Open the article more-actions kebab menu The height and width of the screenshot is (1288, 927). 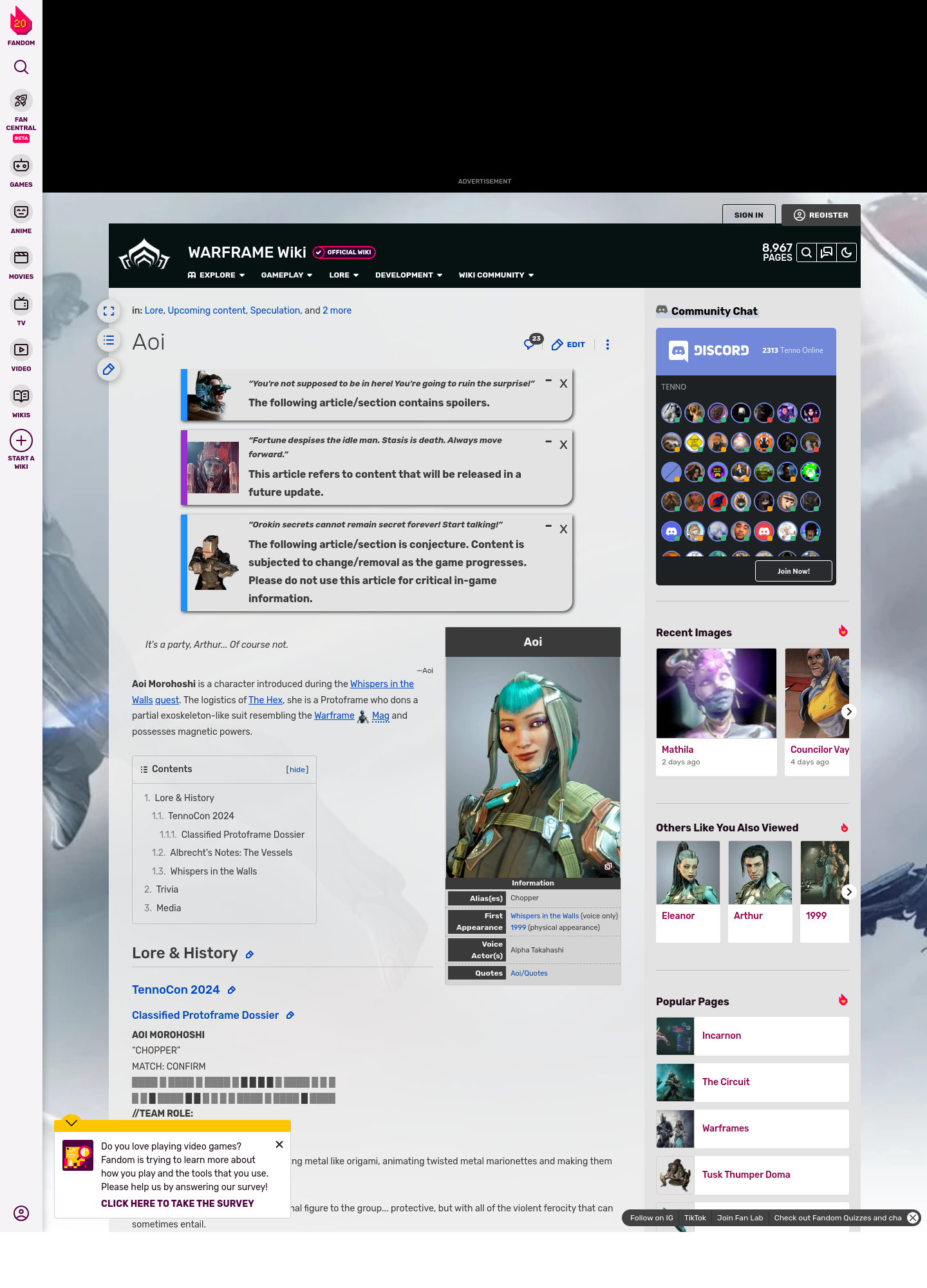point(608,345)
